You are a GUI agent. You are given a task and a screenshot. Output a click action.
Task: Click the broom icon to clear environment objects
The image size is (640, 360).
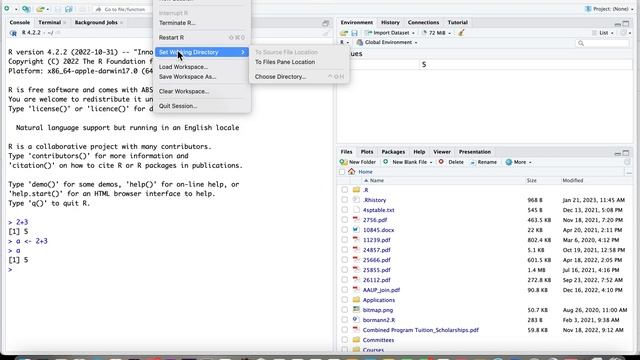click(x=461, y=33)
